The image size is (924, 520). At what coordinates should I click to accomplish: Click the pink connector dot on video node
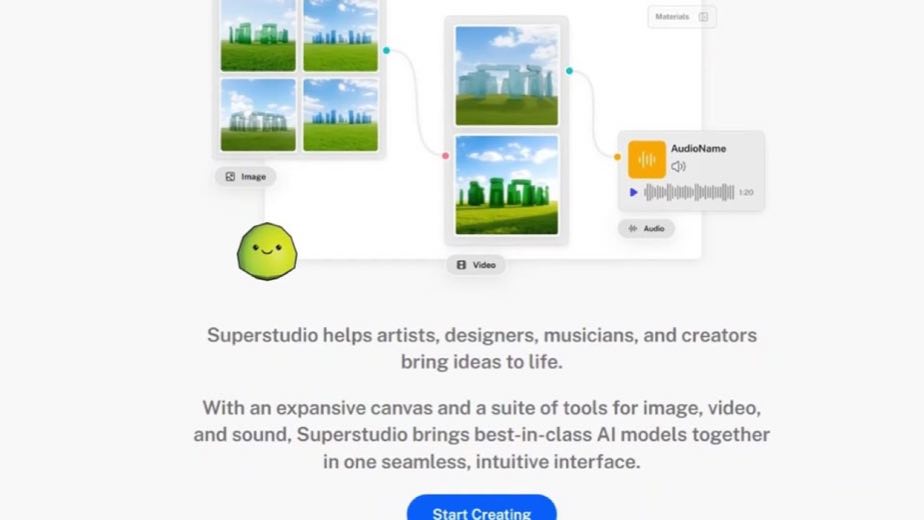[x=446, y=156]
